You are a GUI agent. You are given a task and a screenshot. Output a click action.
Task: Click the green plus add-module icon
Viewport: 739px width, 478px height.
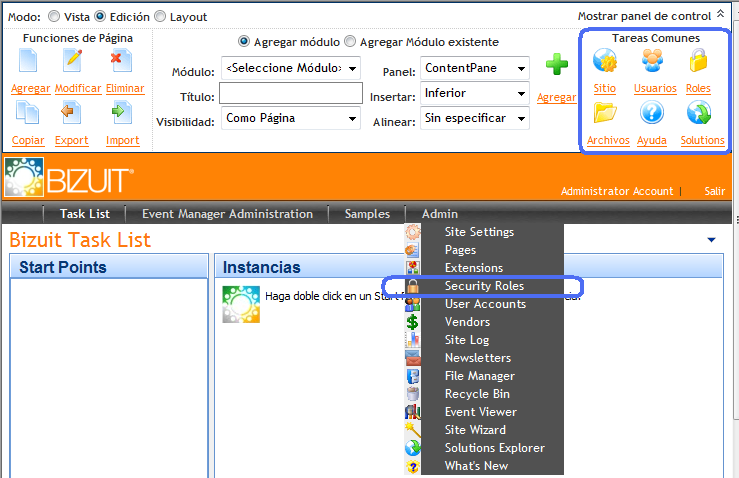[557, 66]
